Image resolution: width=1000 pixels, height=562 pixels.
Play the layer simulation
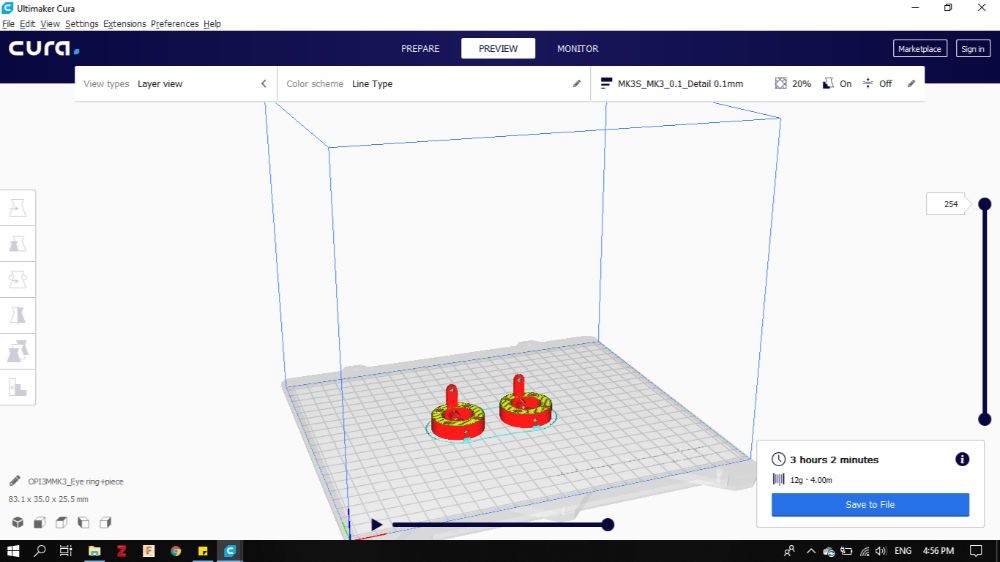point(376,524)
